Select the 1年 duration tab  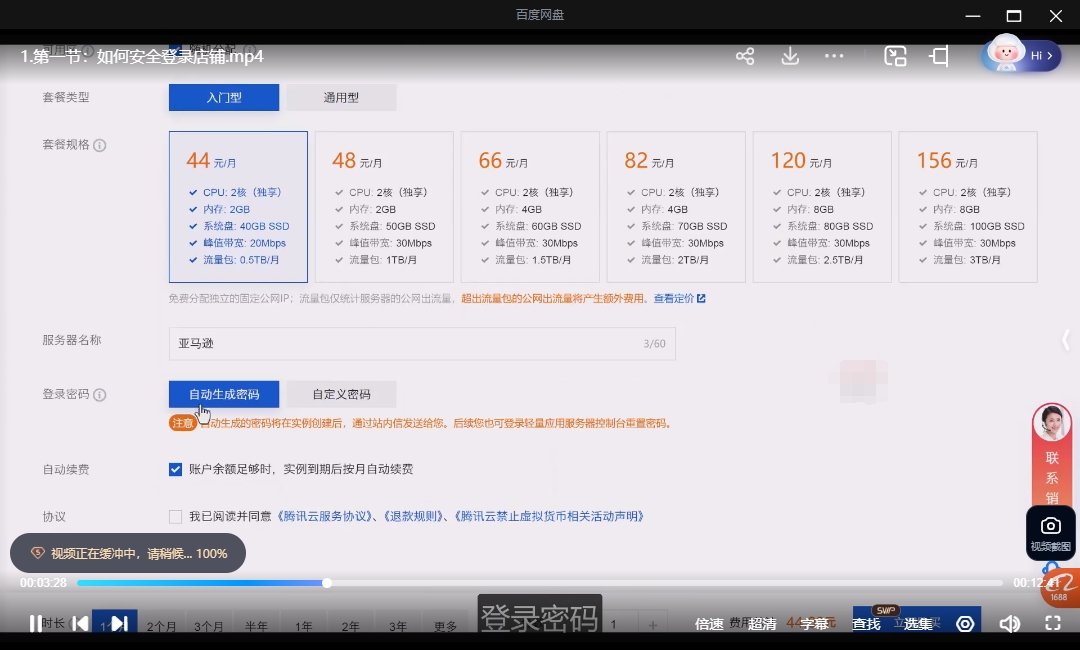click(x=303, y=626)
